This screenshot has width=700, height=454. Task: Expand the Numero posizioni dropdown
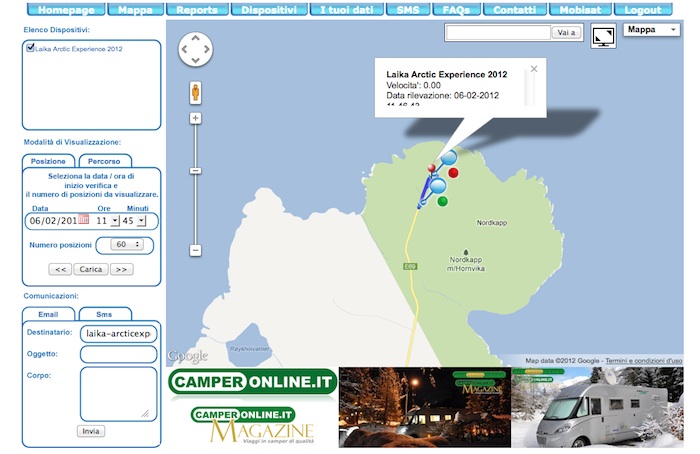coord(127,244)
